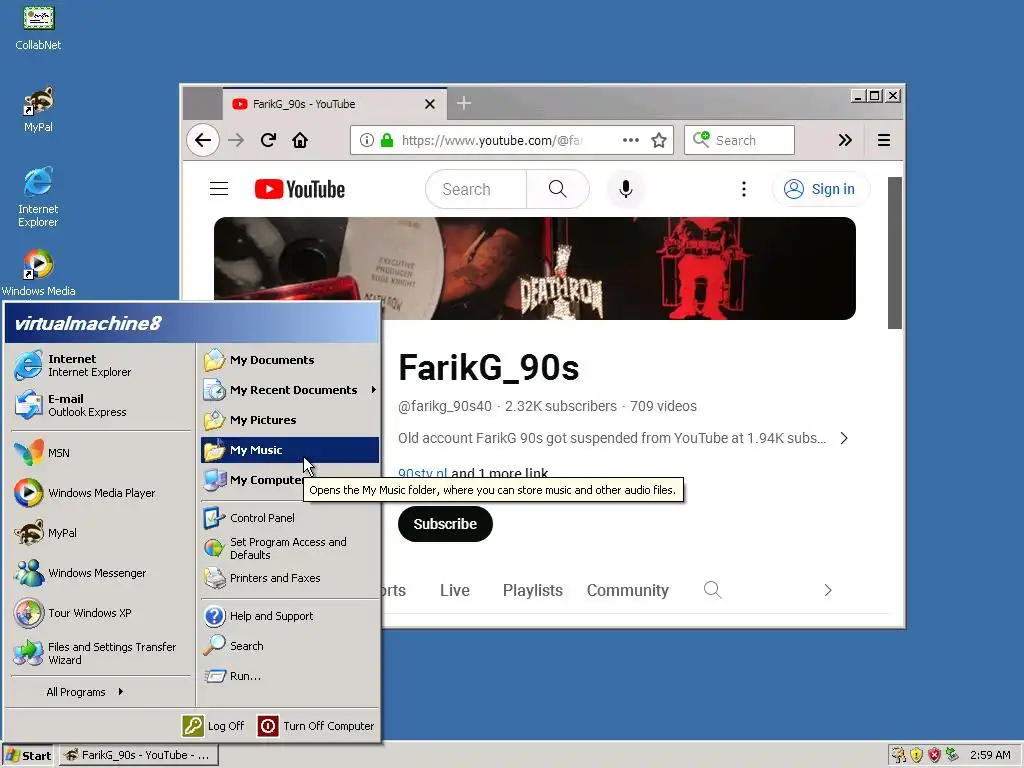Open Outlook Express E-mail entry
1024x768 pixels.
(x=101, y=405)
